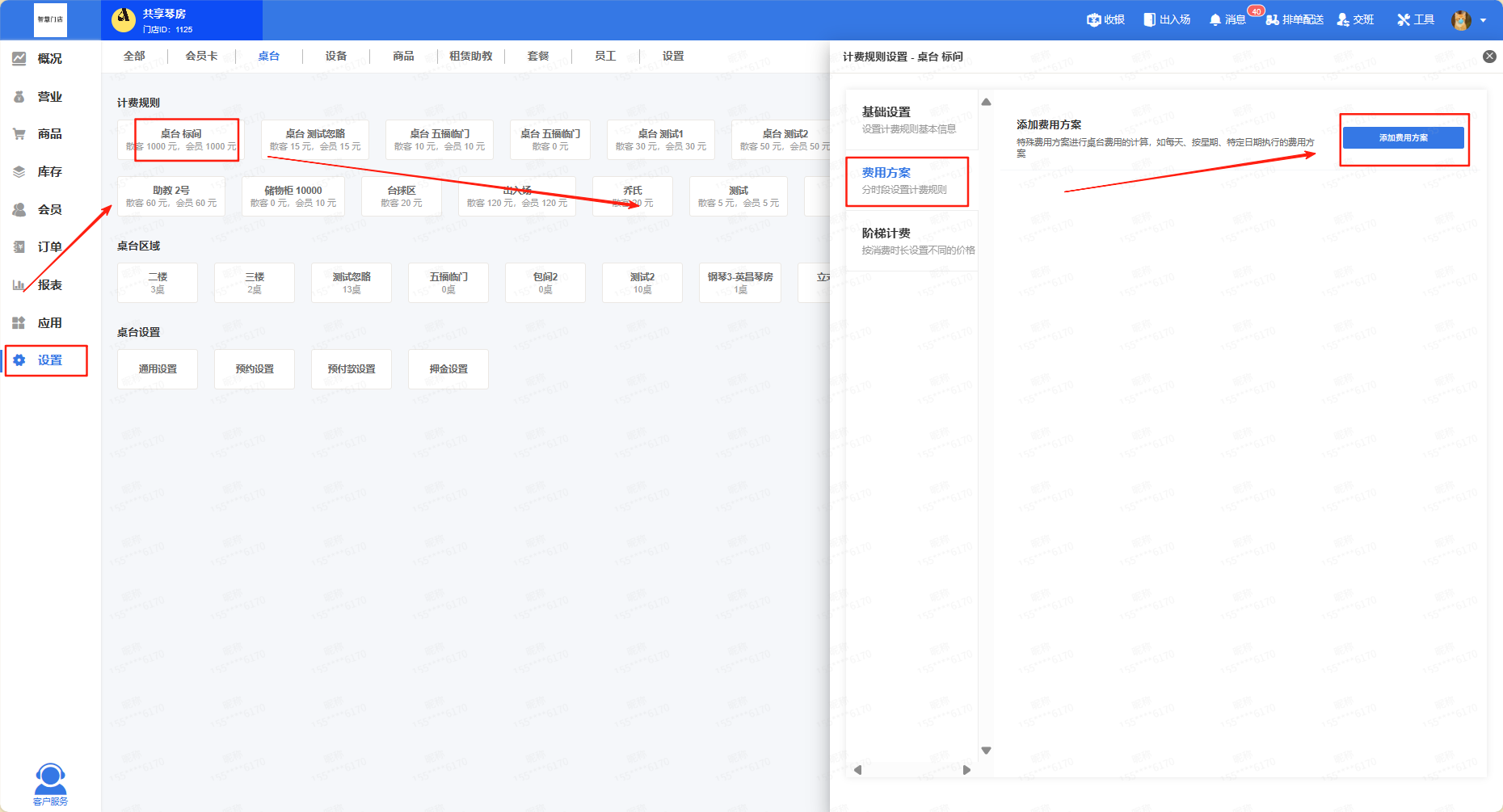Viewport: 1503px width, 812px height.
Task: Open 通用设置 table settings
Action: click(158, 369)
